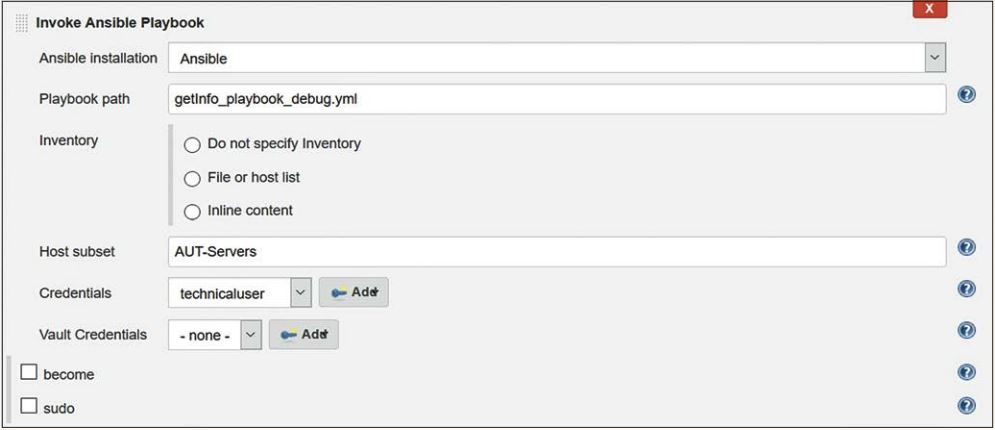This screenshot has height=430, width=995.
Task: Open help for Playbook path field
Action: click(x=966, y=95)
